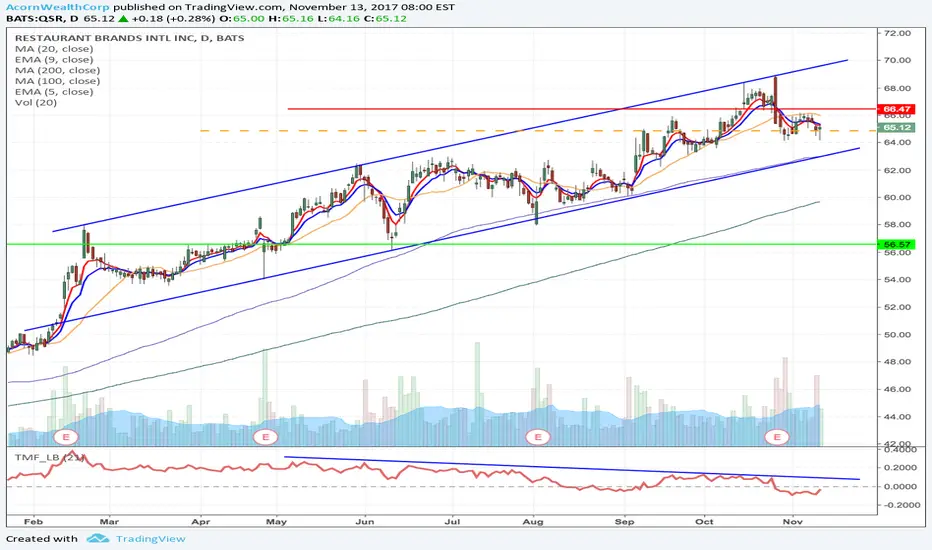
Task: Click the February earnings E marker
Action: (66, 438)
